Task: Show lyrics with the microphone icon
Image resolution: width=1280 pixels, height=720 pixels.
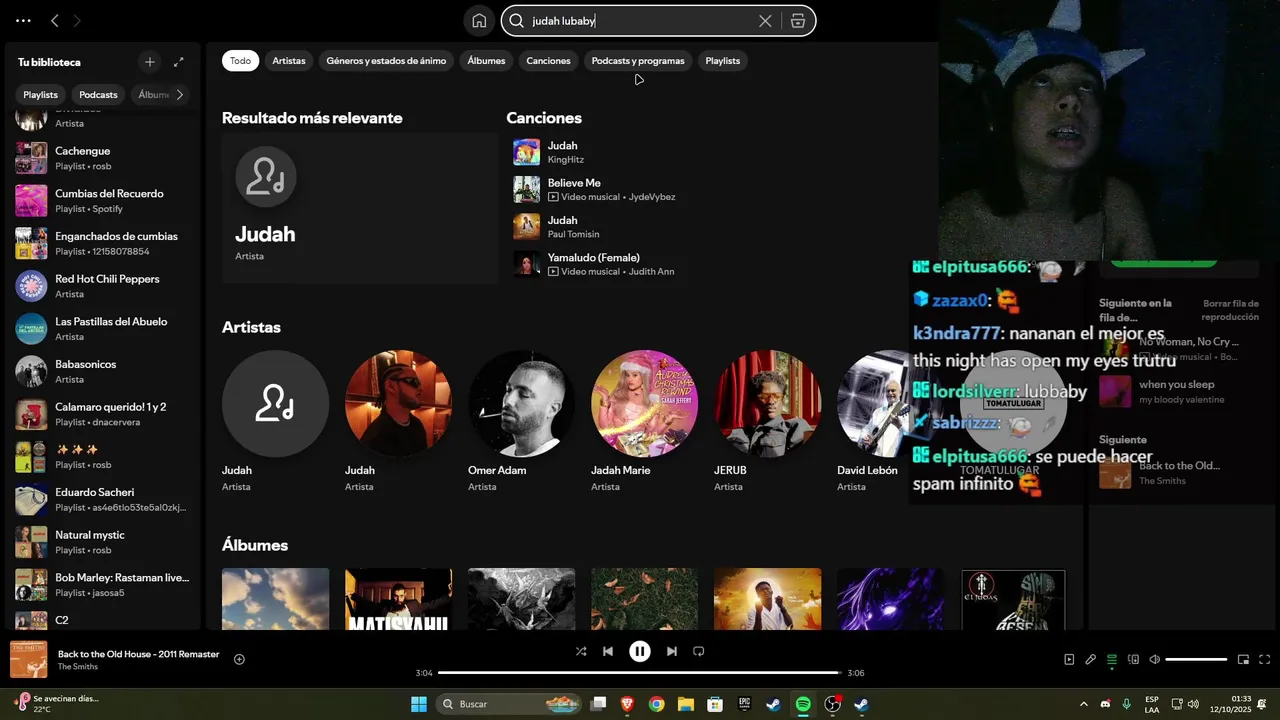Action: point(1091,660)
